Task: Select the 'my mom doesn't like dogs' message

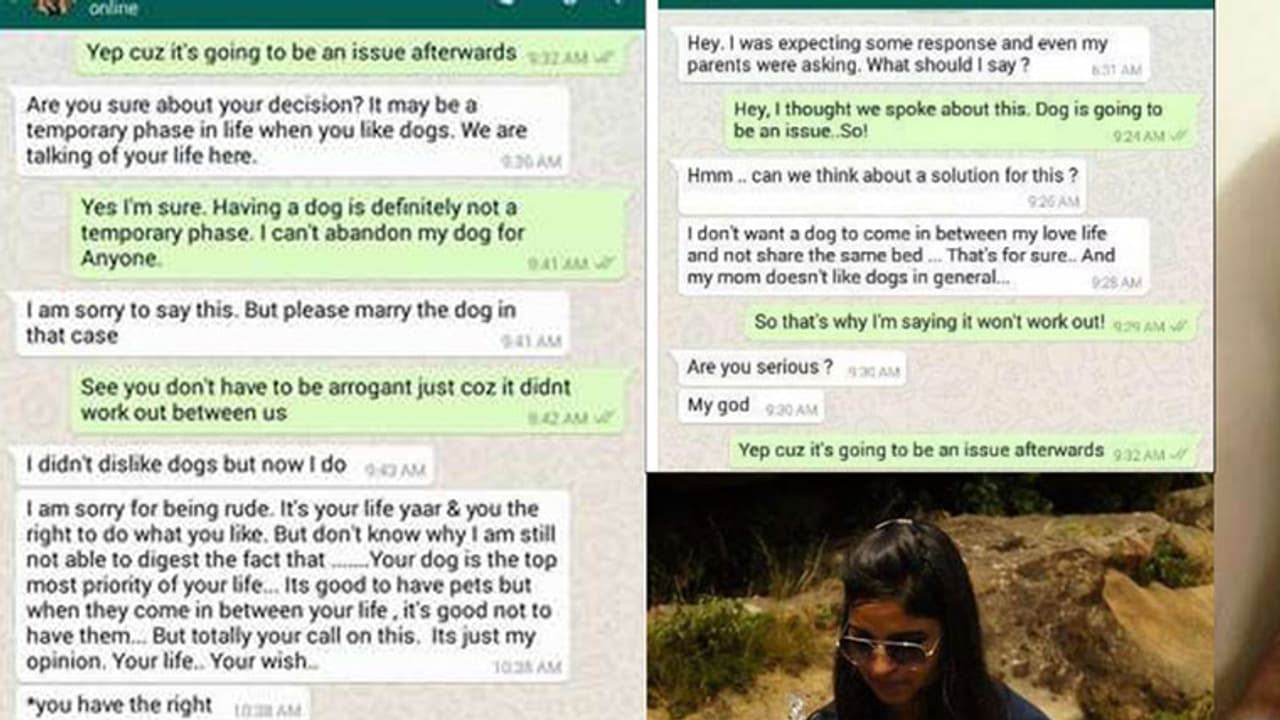Action: pyautogui.click(x=914, y=257)
